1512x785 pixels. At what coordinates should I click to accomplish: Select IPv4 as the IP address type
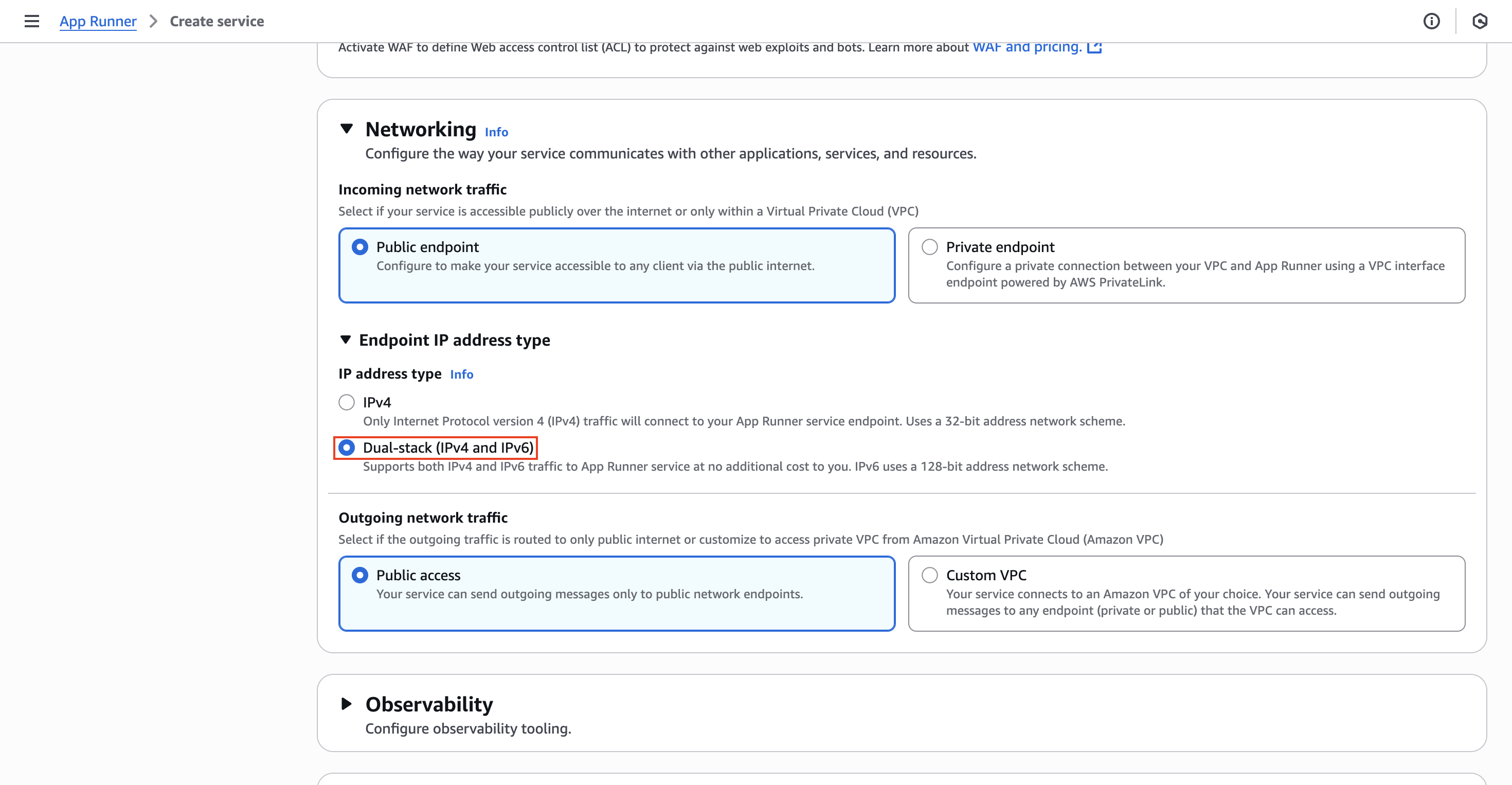(346, 402)
